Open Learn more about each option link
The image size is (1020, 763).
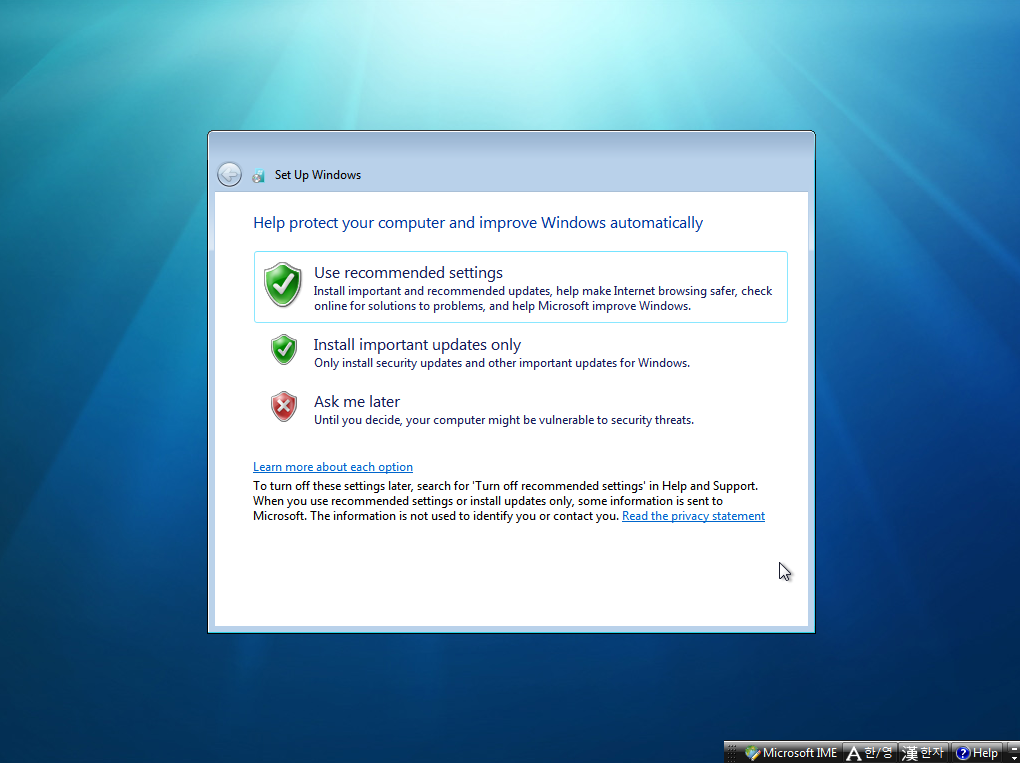click(332, 467)
